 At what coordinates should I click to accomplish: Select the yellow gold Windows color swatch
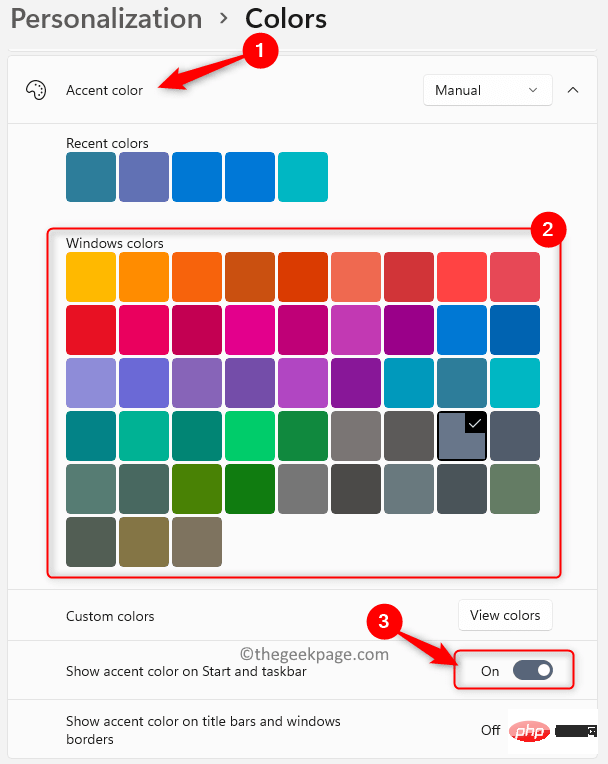tap(91, 277)
